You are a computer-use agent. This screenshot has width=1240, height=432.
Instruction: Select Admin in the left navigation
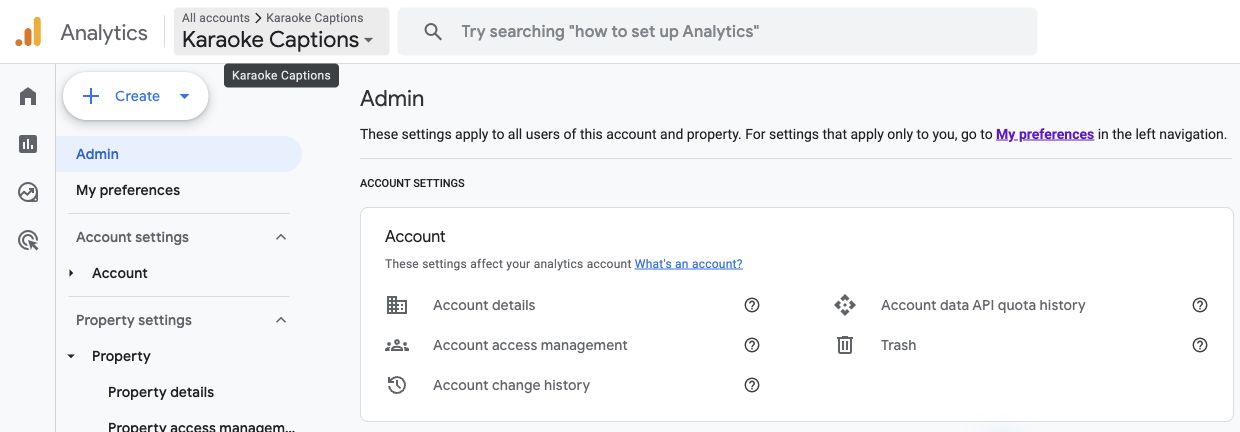179,154
